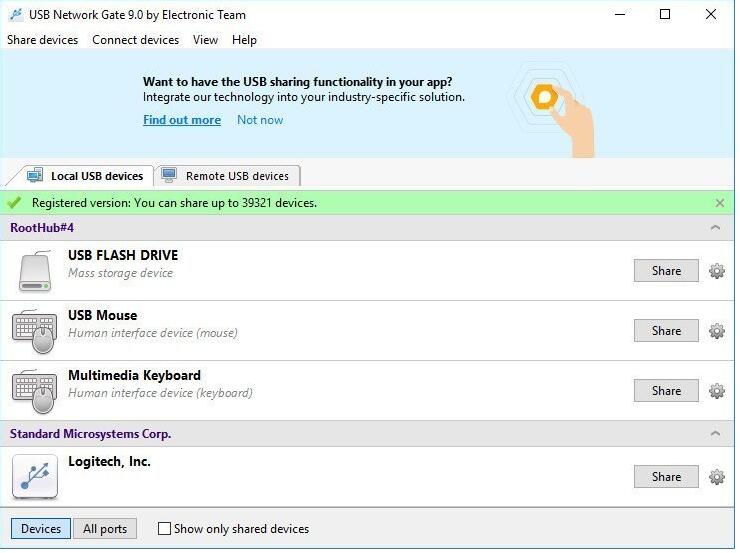The height and width of the screenshot is (553, 740).
Task: Select the USB FLASH DRIVE name text
Action: [x=124, y=257]
